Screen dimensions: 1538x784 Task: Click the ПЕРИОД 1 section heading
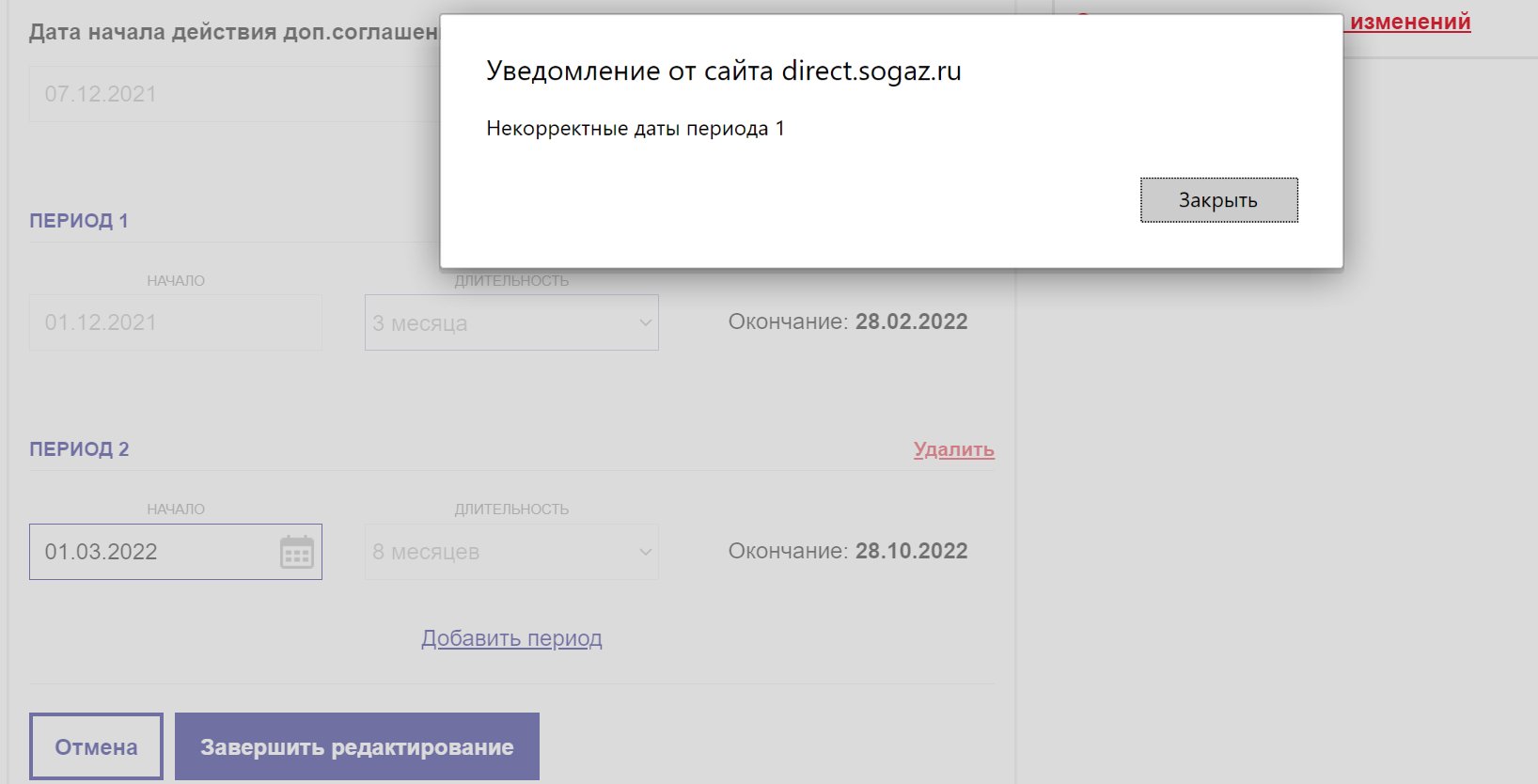[x=79, y=221]
